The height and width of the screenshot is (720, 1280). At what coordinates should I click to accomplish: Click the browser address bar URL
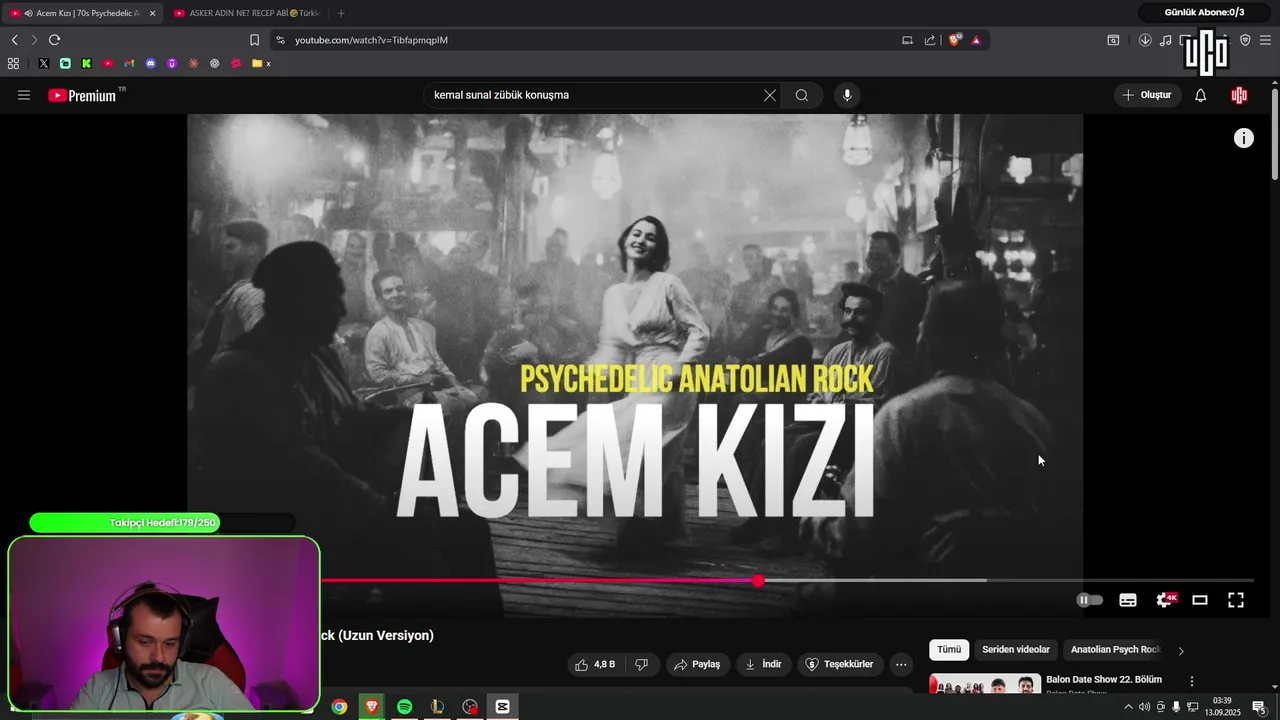click(371, 40)
